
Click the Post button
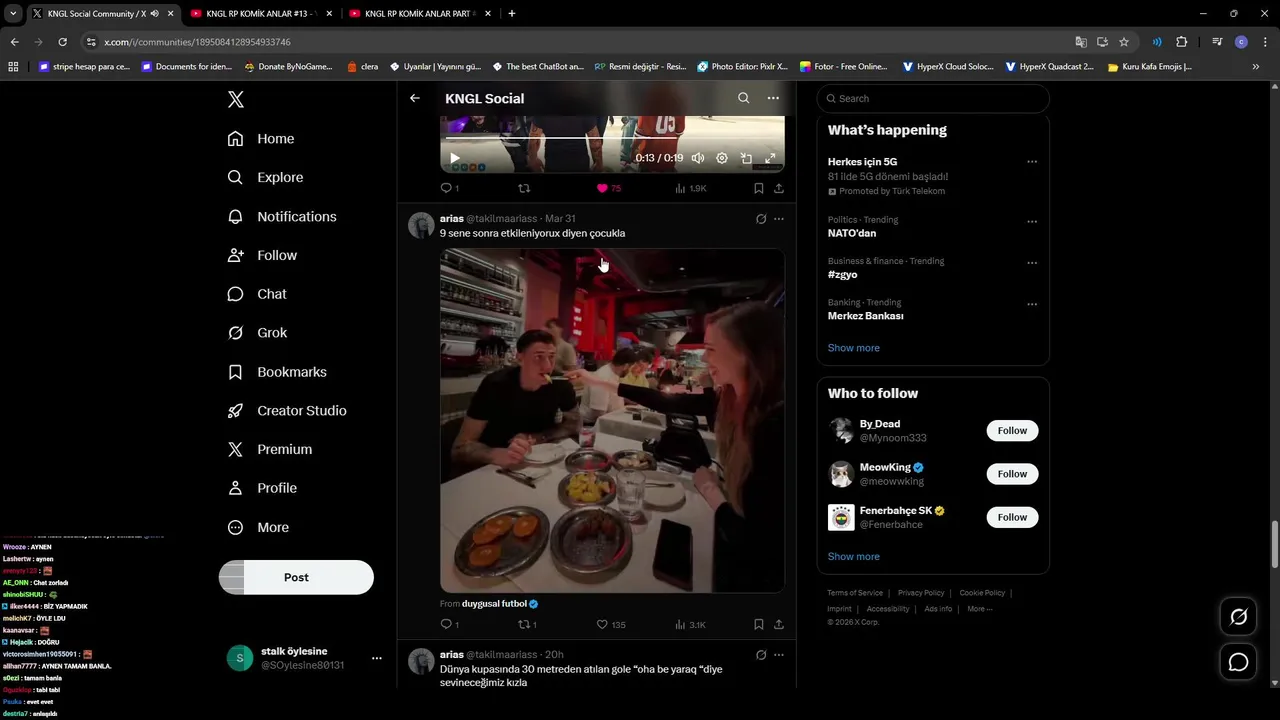296,577
